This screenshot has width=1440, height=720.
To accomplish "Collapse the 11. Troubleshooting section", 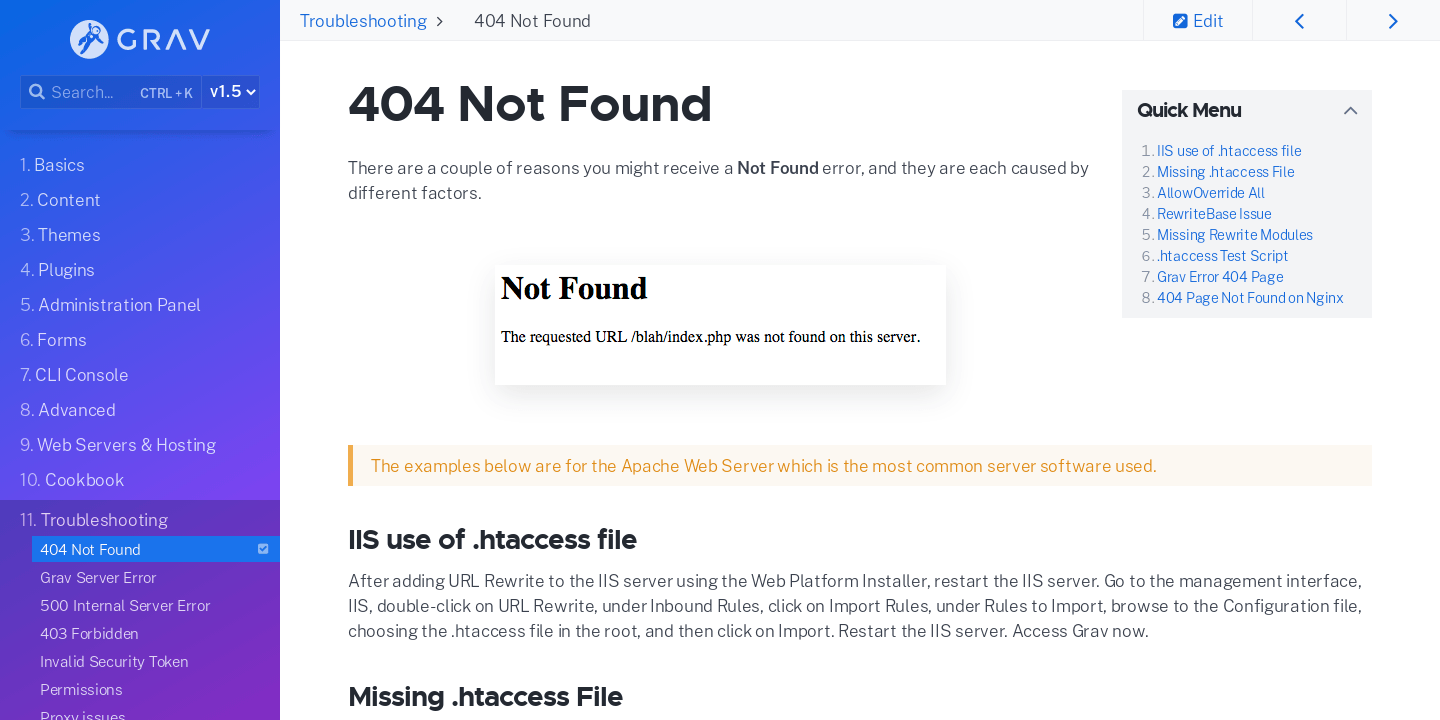I will pyautogui.click(x=94, y=520).
